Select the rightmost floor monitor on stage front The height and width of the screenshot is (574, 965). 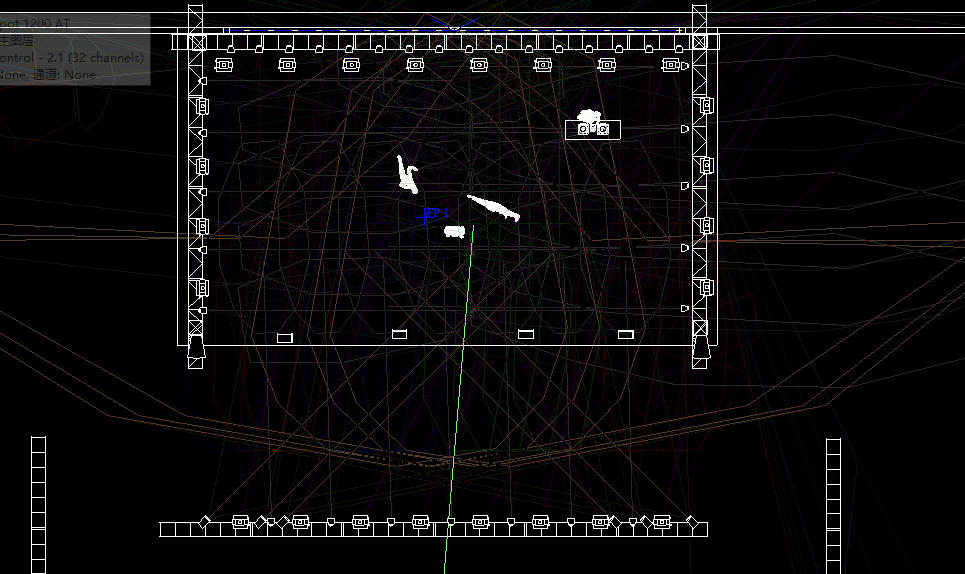point(626,334)
